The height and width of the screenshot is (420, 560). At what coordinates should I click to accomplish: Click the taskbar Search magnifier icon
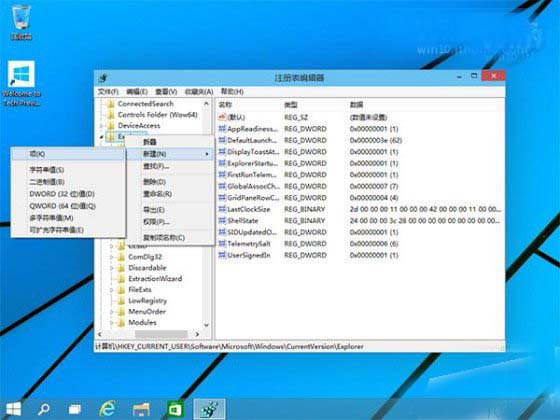pyautogui.click(x=44, y=409)
